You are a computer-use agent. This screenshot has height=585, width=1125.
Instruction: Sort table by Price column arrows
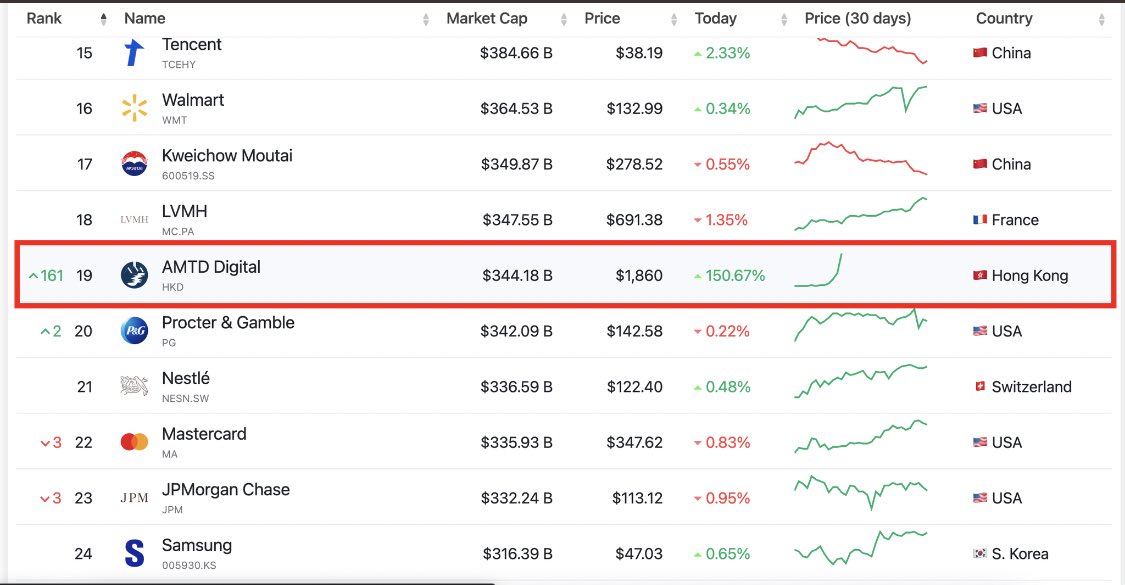(673, 19)
